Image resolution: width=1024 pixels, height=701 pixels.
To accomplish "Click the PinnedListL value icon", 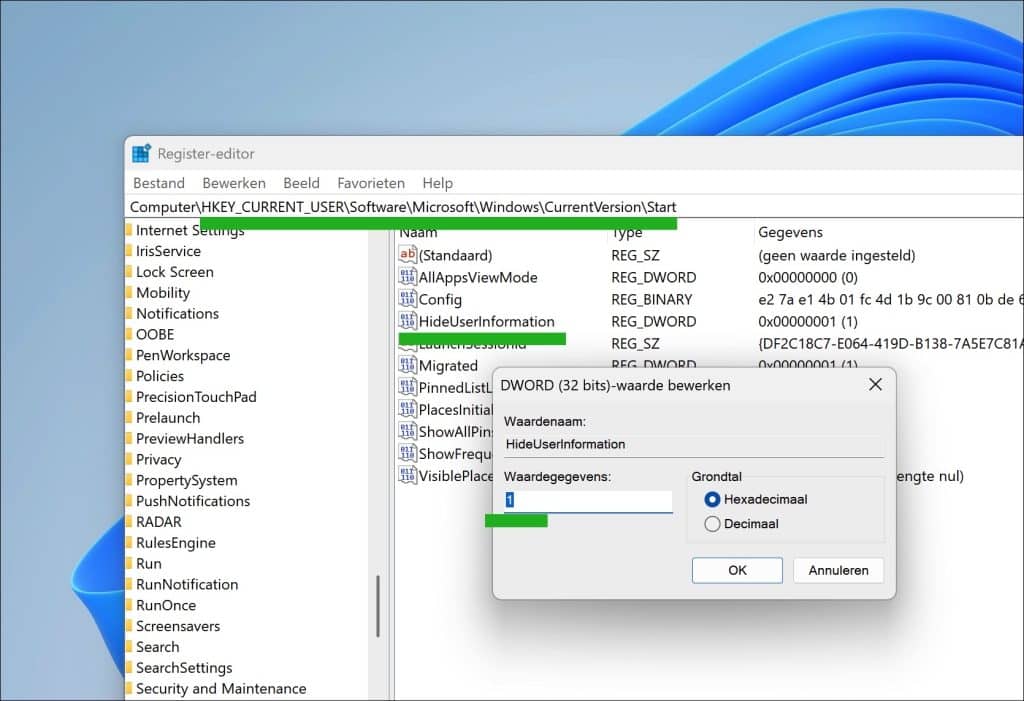I will pos(408,387).
